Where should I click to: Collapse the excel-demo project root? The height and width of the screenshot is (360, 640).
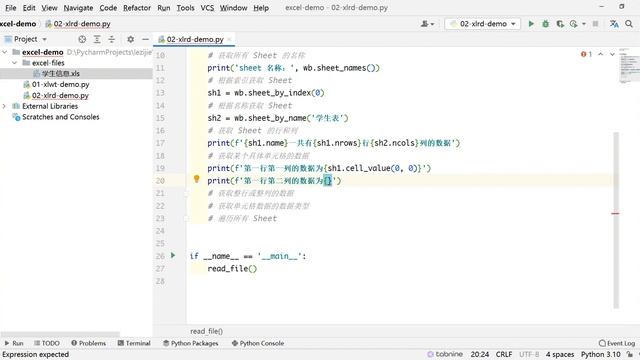pyautogui.click(x=5, y=52)
